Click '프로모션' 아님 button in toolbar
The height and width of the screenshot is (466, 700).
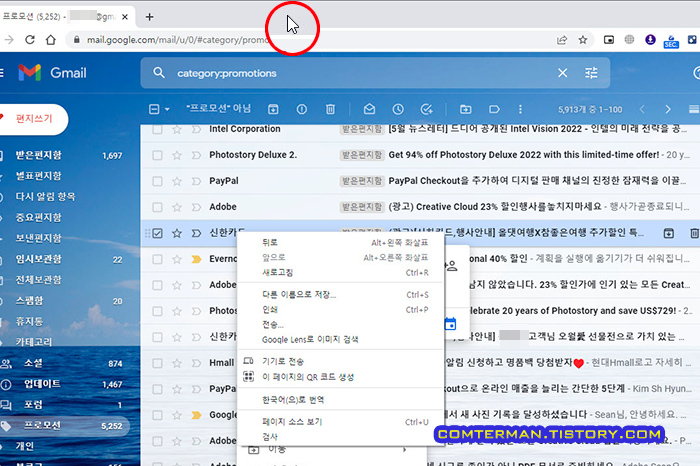[x=218, y=108]
